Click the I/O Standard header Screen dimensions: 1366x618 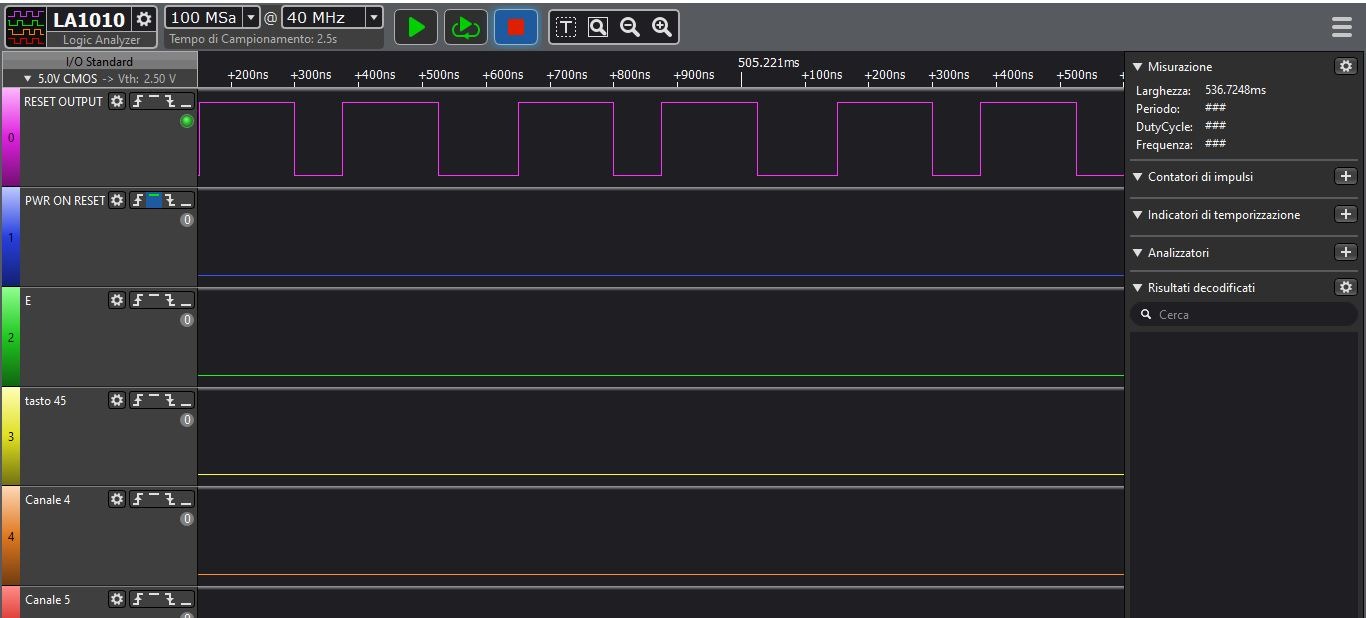coord(99,62)
